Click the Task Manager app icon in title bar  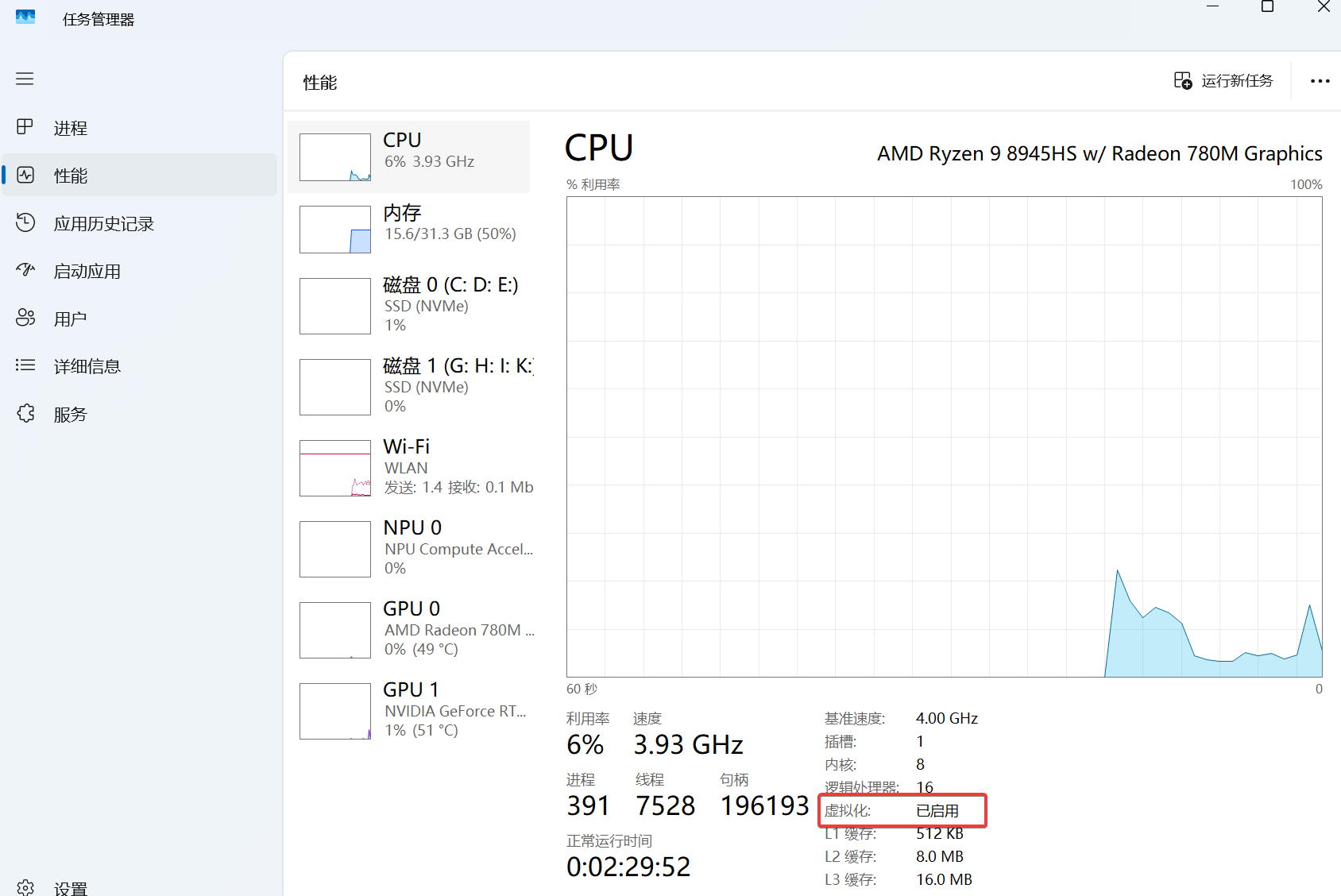[25, 17]
